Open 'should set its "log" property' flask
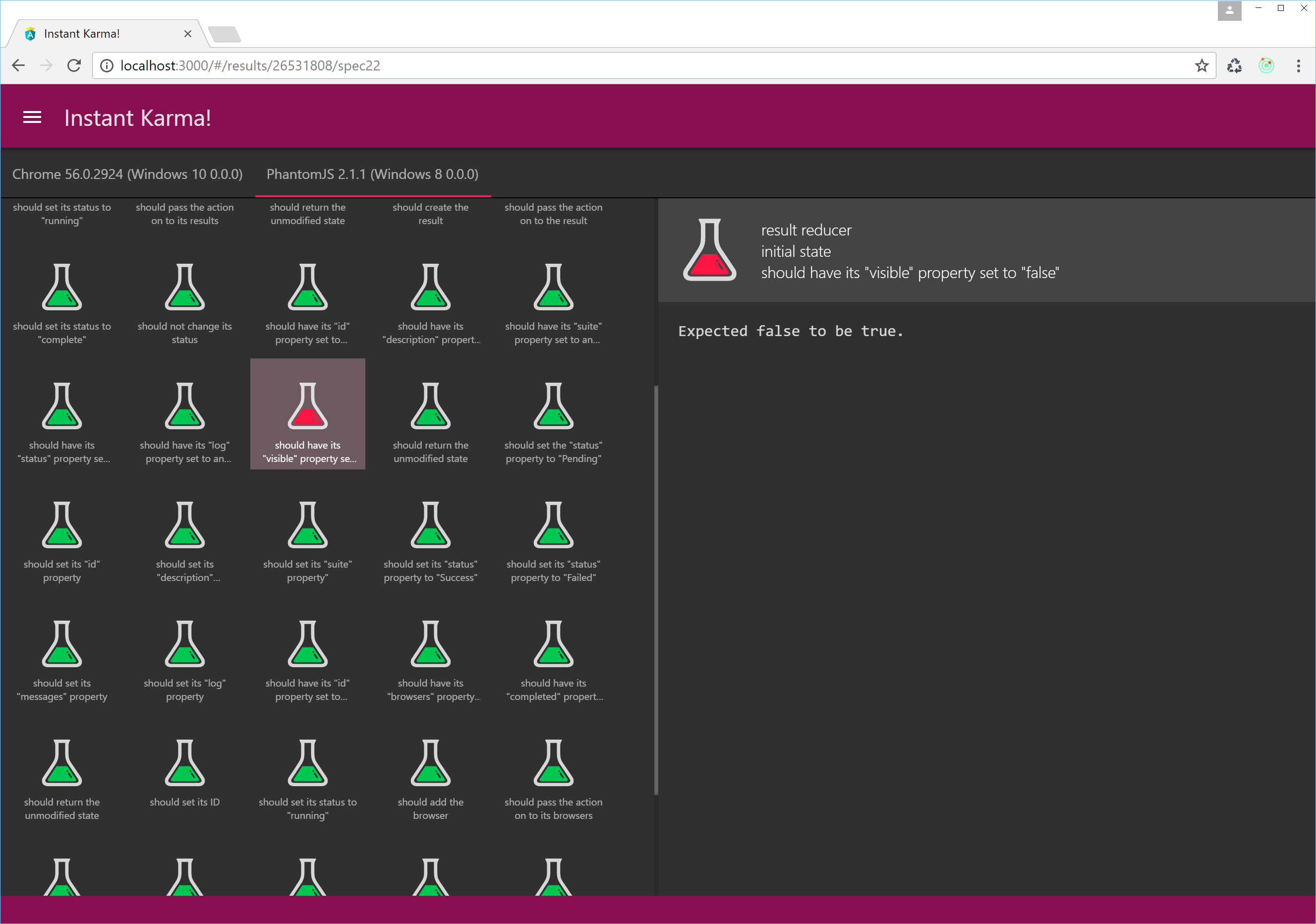This screenshot has height=924, width=1316. (x=184, y=644)
